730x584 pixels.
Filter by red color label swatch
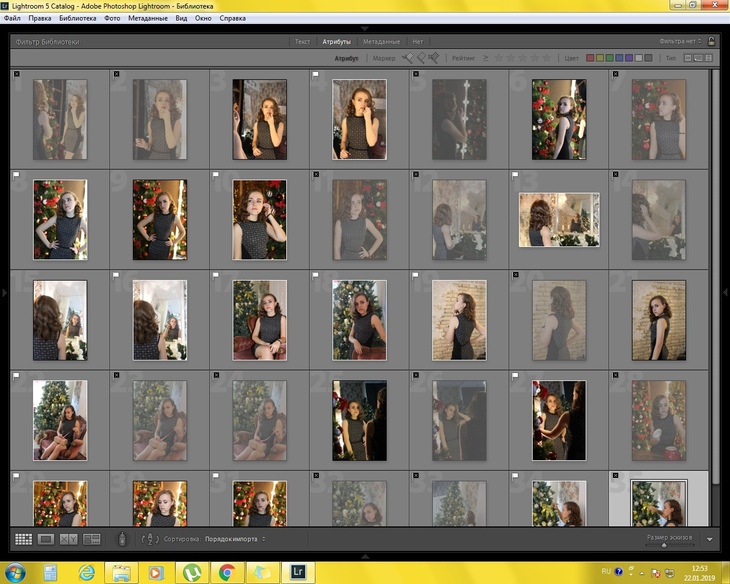point(590,58)
